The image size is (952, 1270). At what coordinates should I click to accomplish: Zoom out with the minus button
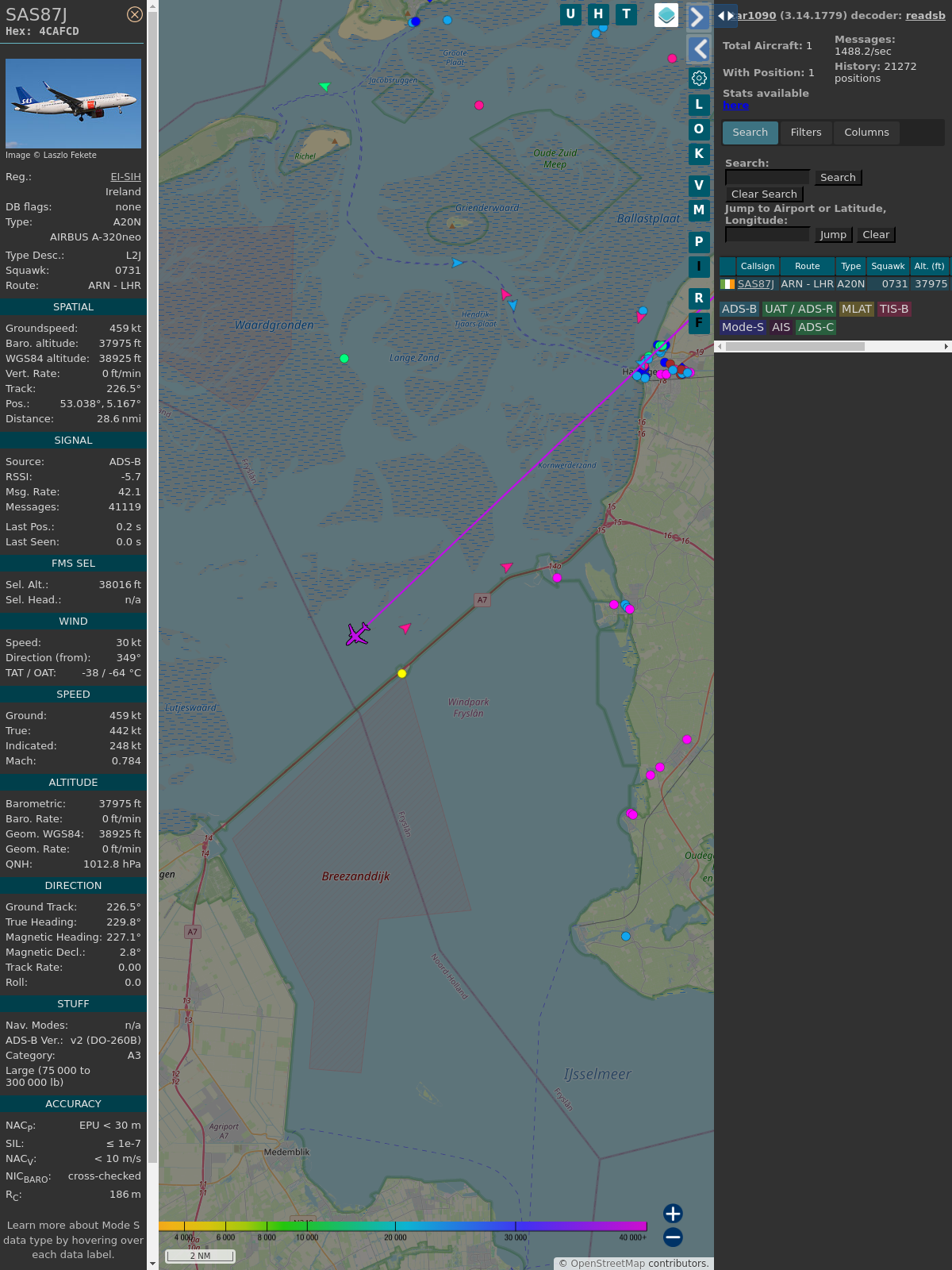[673, 1237]
